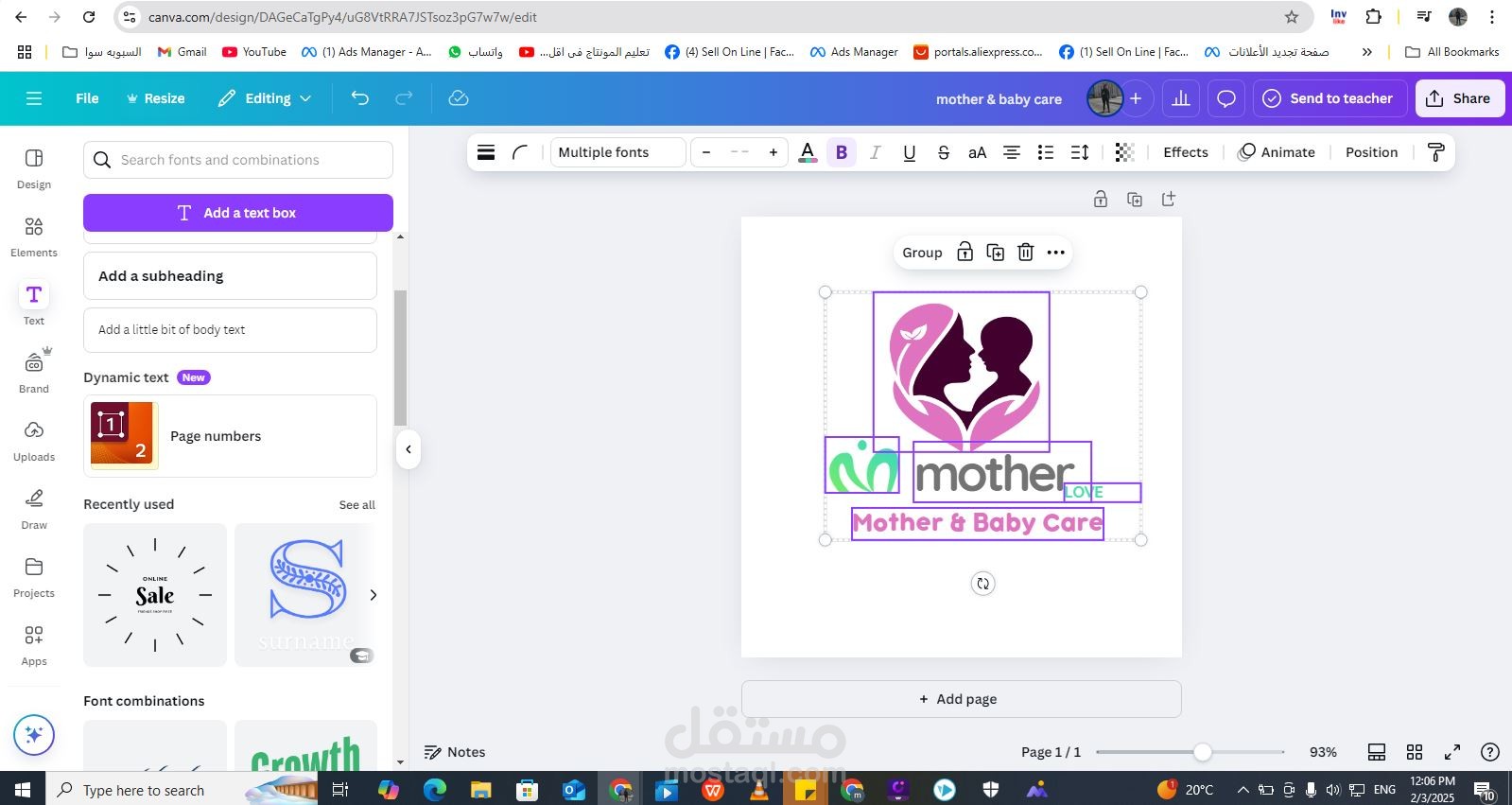
Task: Switch to grid view of pages
Action: pos(1415,752)
